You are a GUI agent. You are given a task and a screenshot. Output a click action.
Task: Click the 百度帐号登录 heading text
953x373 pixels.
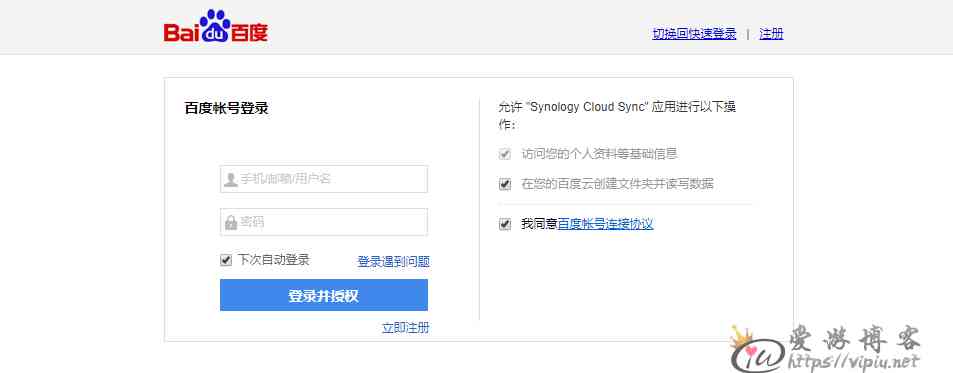point(226,109)
